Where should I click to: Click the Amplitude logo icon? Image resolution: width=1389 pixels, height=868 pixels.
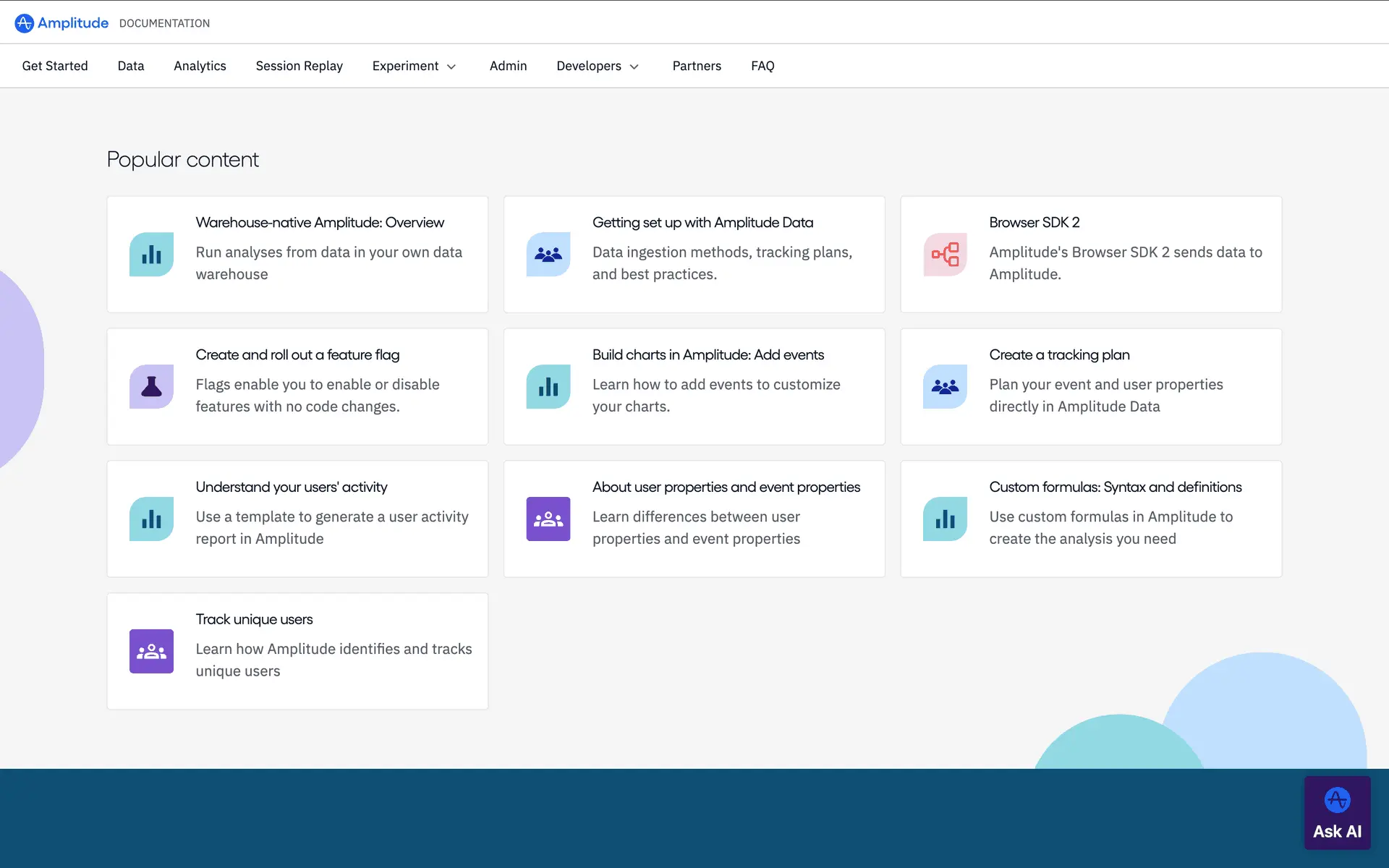click(24, 23)
